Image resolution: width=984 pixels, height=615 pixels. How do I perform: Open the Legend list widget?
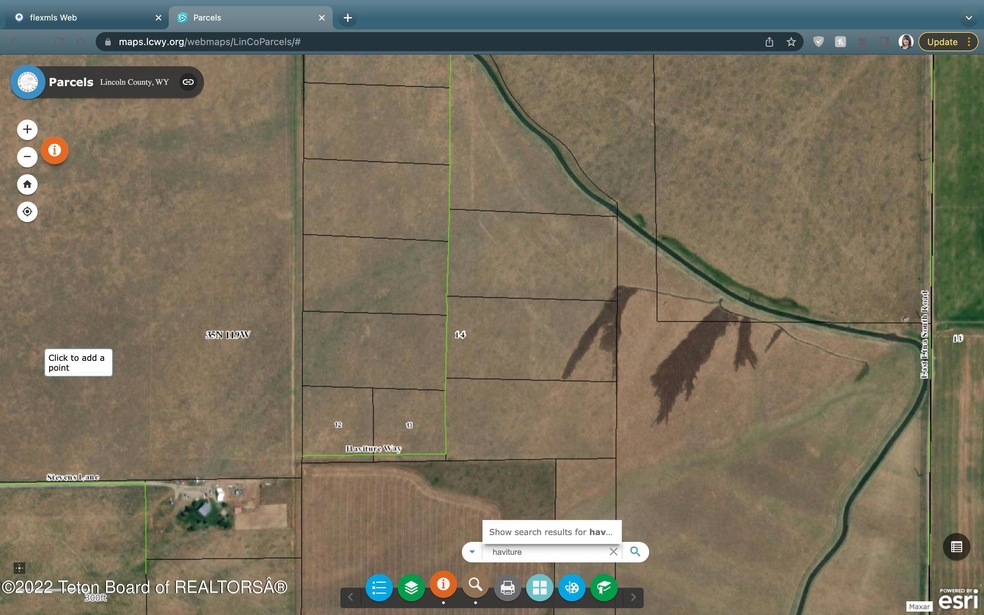[379, 588]
